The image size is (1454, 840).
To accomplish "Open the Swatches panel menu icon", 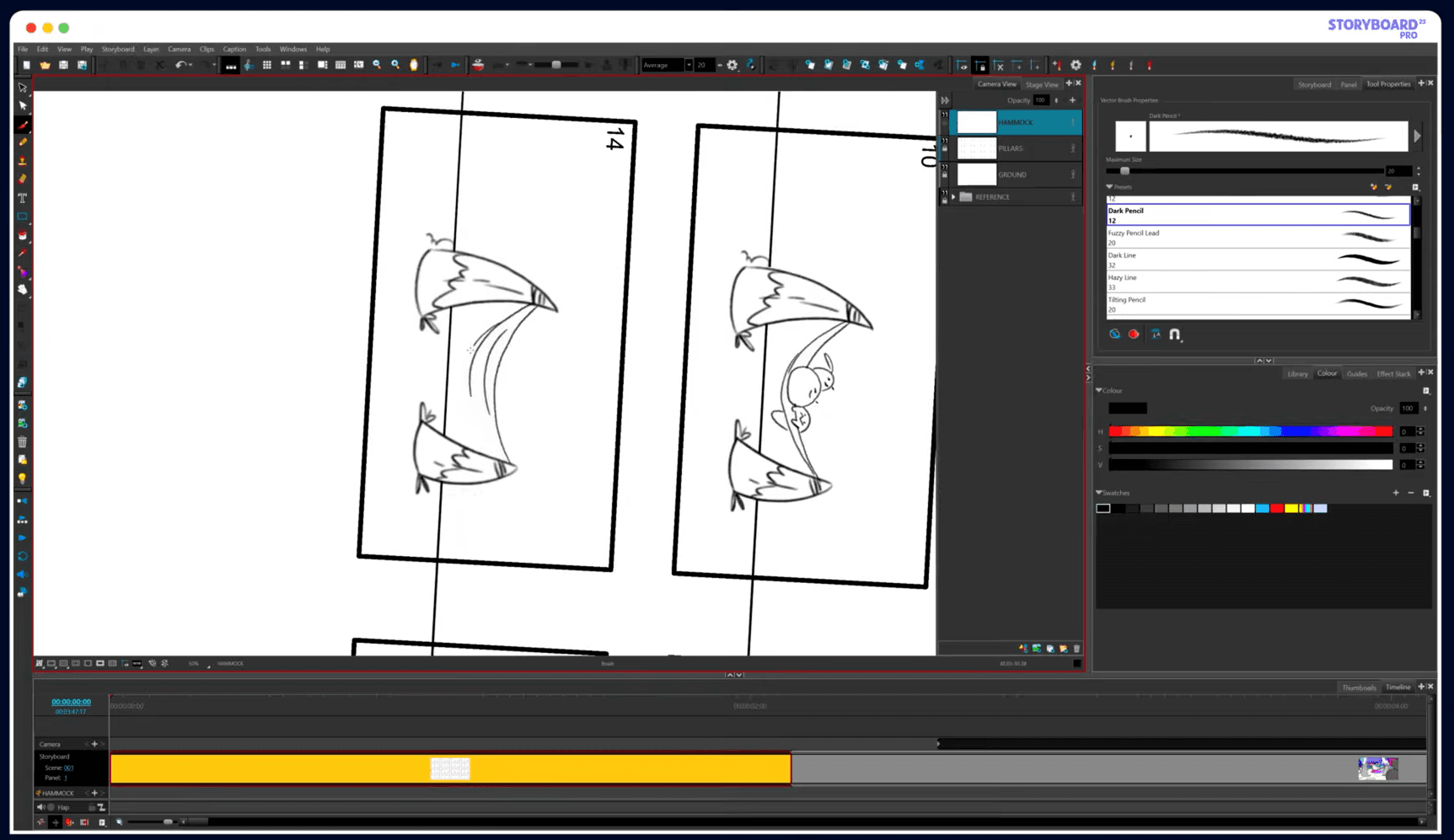I will 1426,493.
